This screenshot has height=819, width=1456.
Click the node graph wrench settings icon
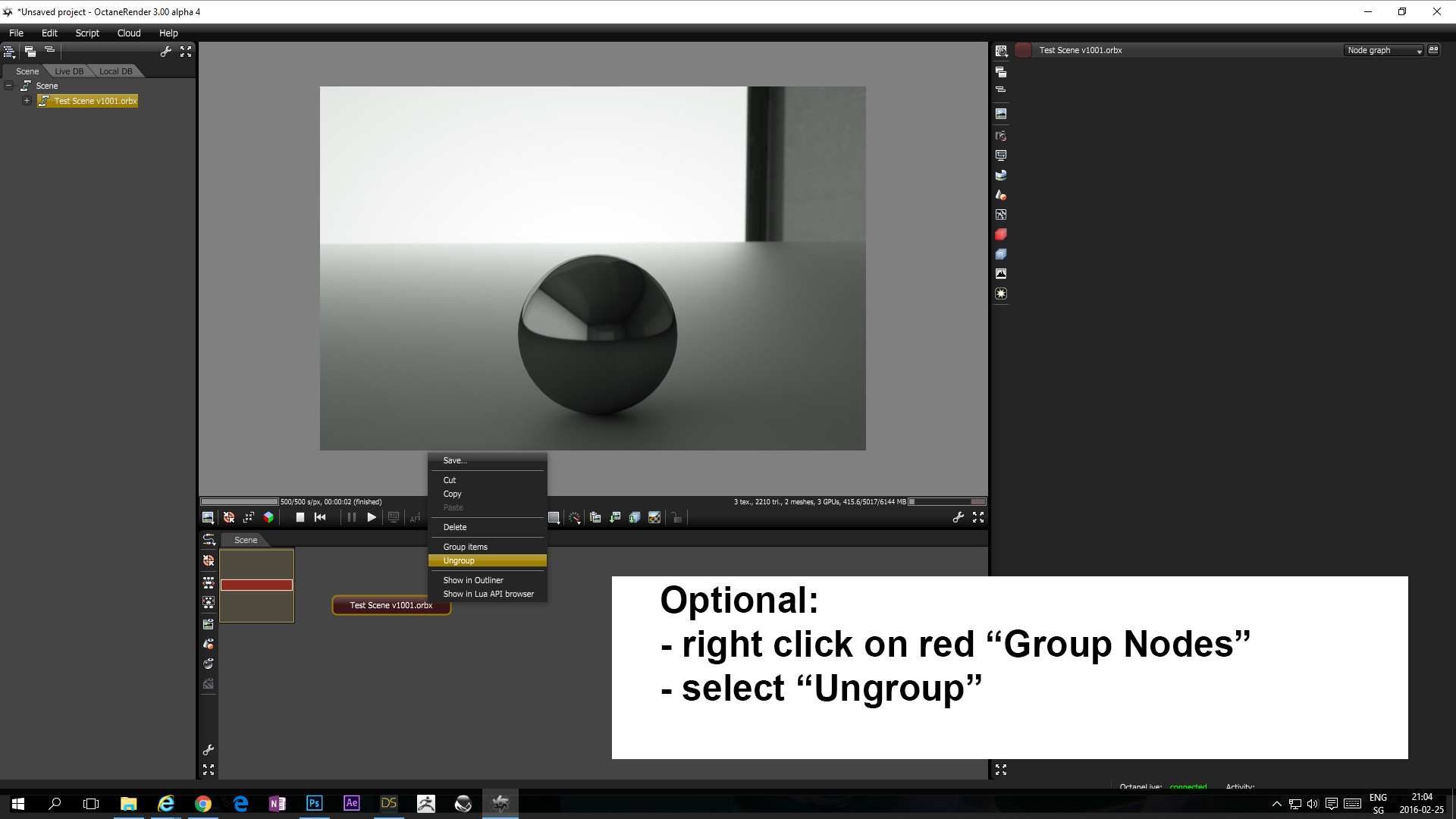tap(209, 750)
